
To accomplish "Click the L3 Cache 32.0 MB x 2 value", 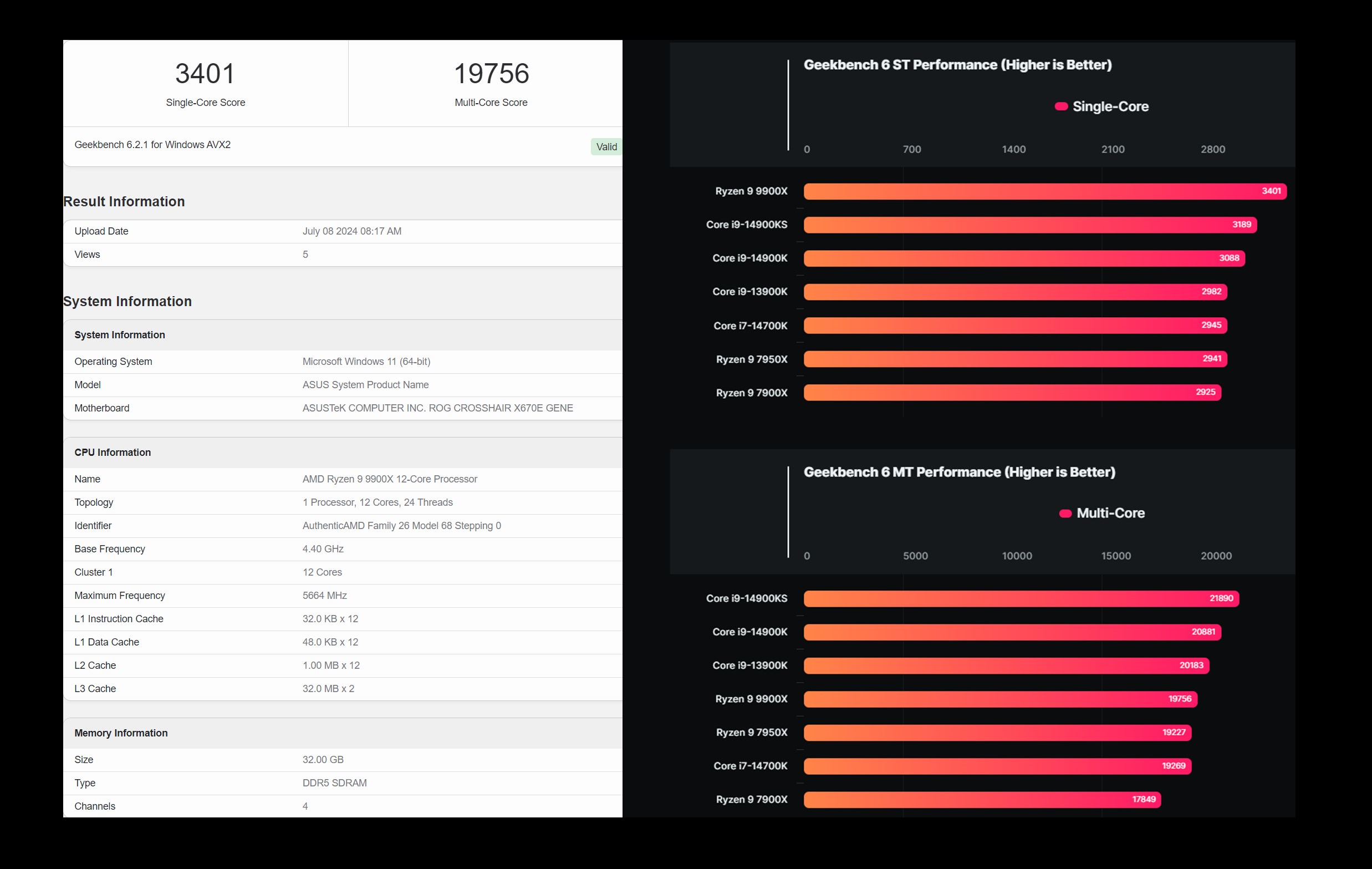I will (328, 689).
